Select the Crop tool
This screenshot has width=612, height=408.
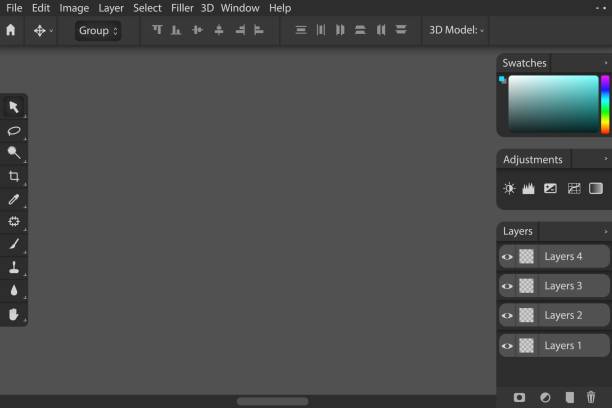click(14, 176)
